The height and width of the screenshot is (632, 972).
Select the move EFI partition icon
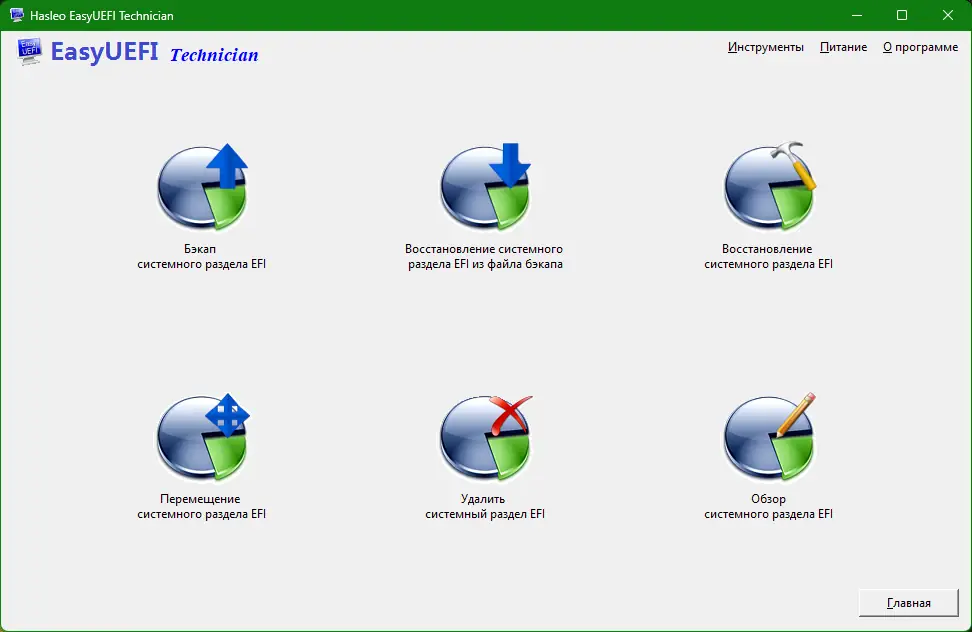point(203,437)
